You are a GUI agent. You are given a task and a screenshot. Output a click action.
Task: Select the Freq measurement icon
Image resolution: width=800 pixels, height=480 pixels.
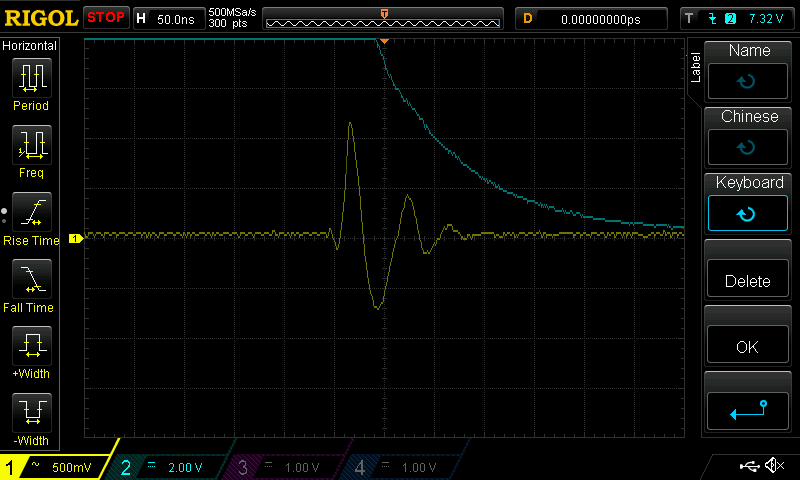coord(32,145)
